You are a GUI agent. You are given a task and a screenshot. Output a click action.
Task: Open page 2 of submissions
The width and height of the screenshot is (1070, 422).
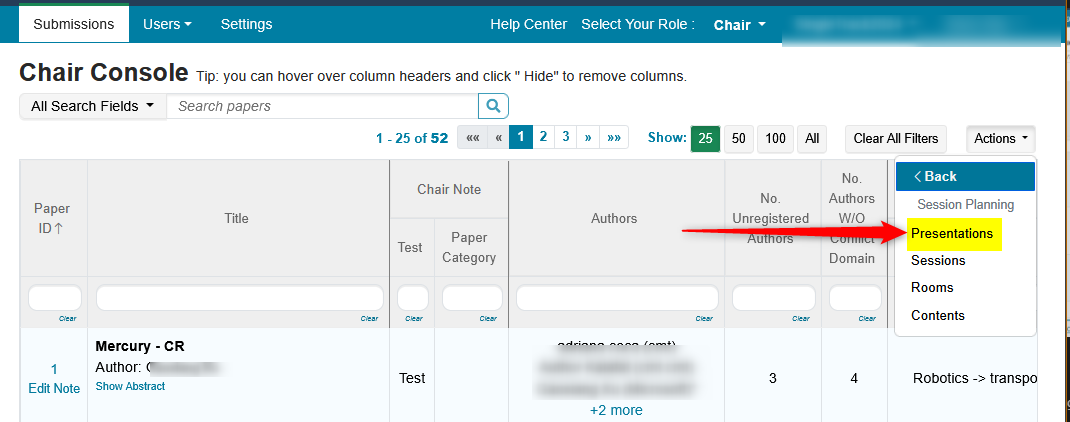point(543,138)
